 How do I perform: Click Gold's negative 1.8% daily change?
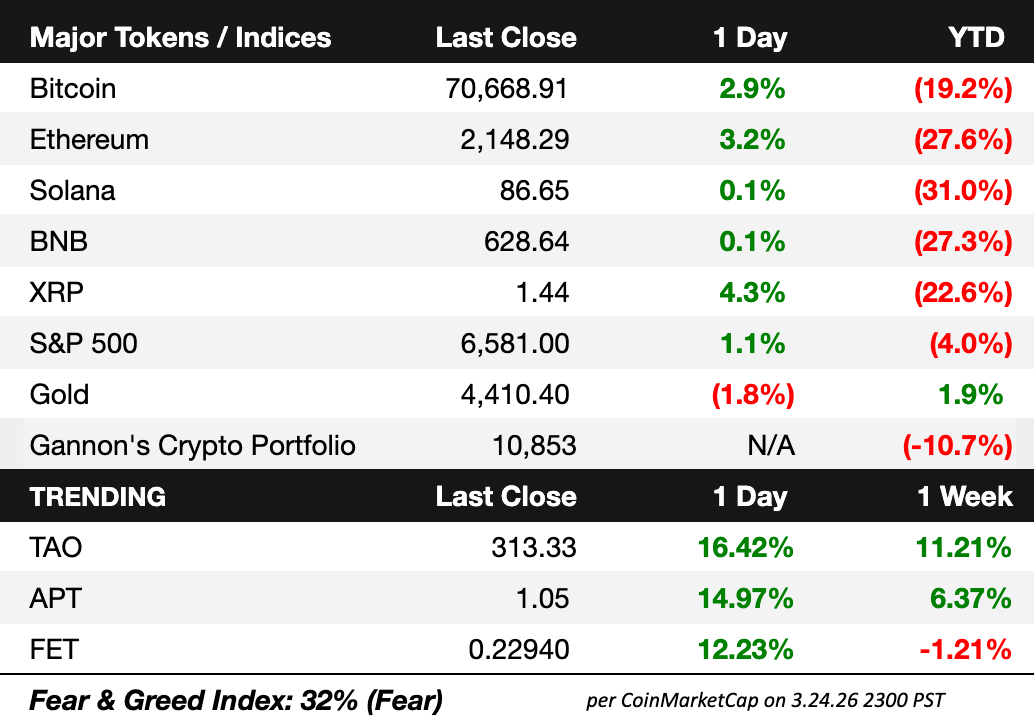pos(752,395)
